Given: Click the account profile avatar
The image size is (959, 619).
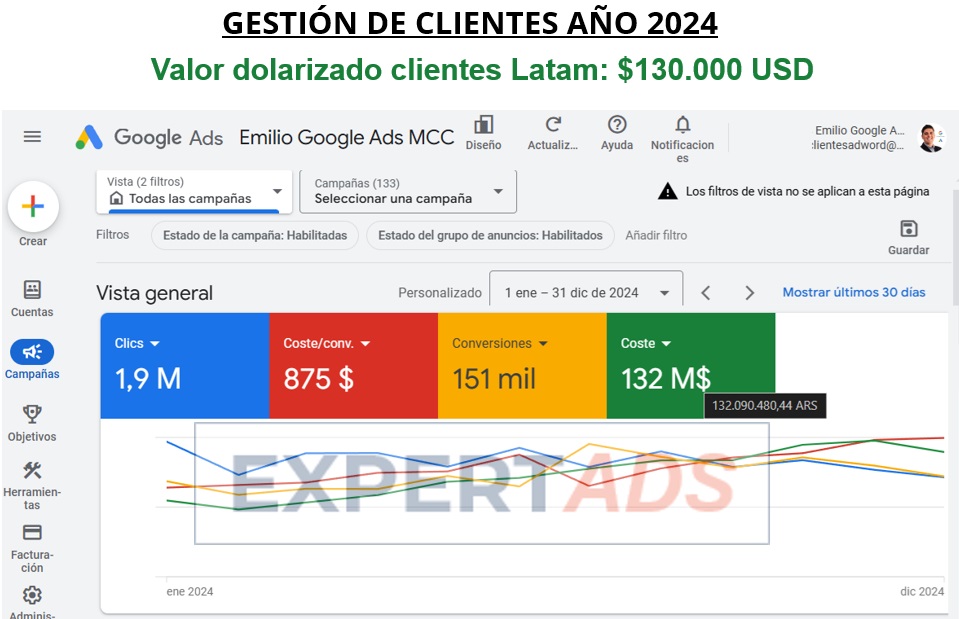Looking at the screenshot, I should 931,138.
